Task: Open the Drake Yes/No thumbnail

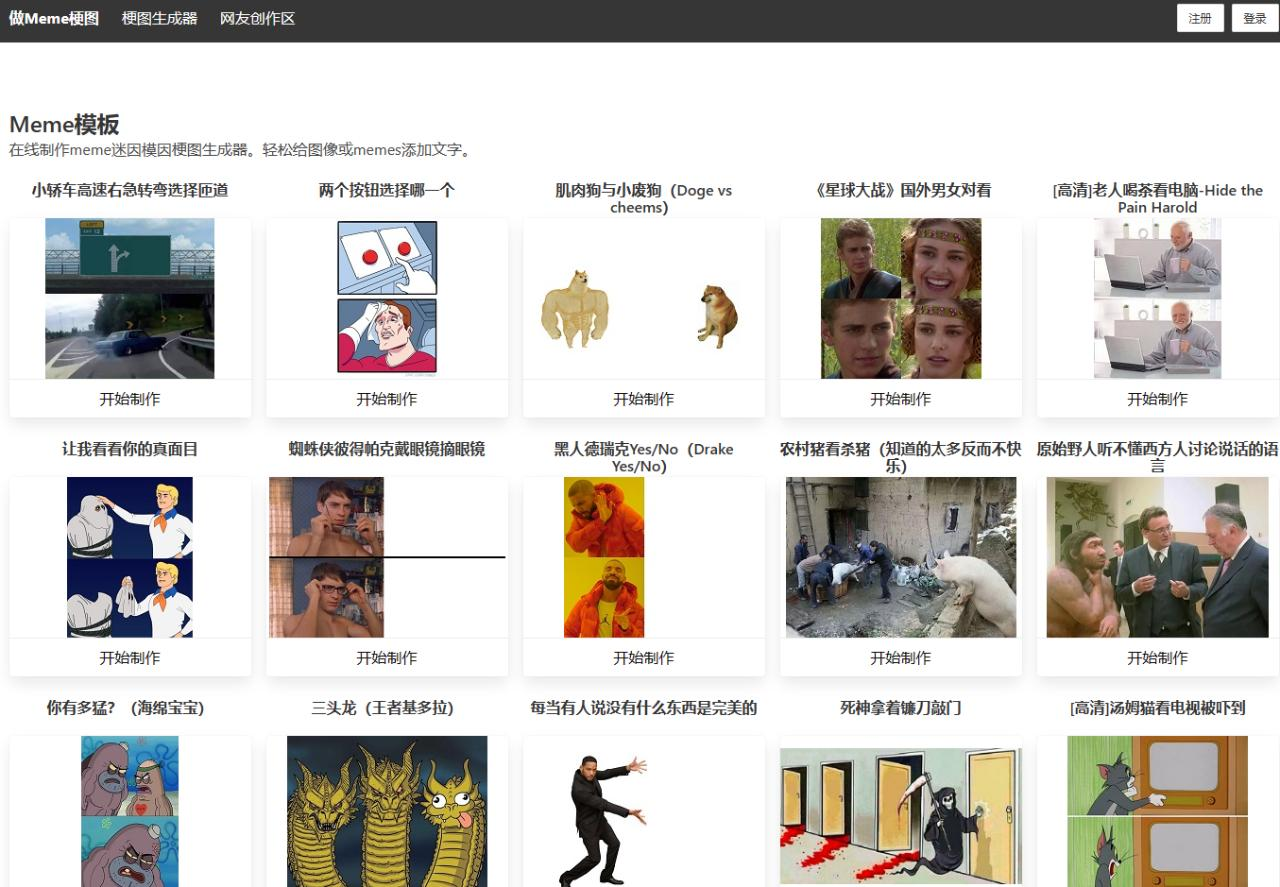Action: [x=604, y=557]
